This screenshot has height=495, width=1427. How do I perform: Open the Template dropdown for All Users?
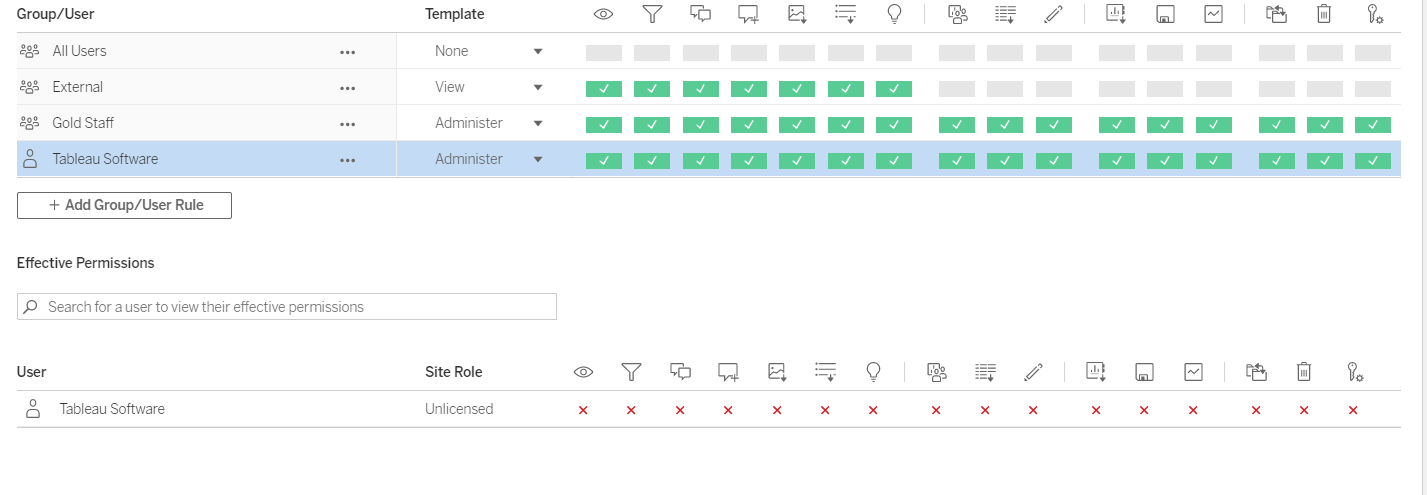pyautogui.click(x=537, y=51)
